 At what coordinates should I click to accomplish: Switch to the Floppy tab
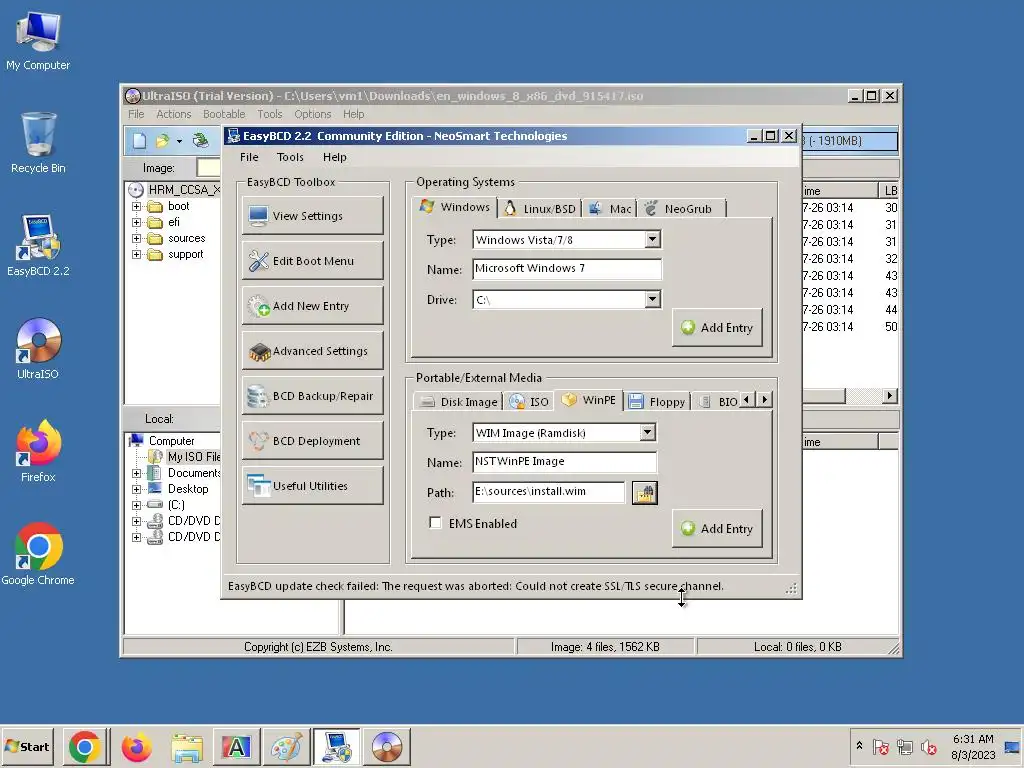657,401
